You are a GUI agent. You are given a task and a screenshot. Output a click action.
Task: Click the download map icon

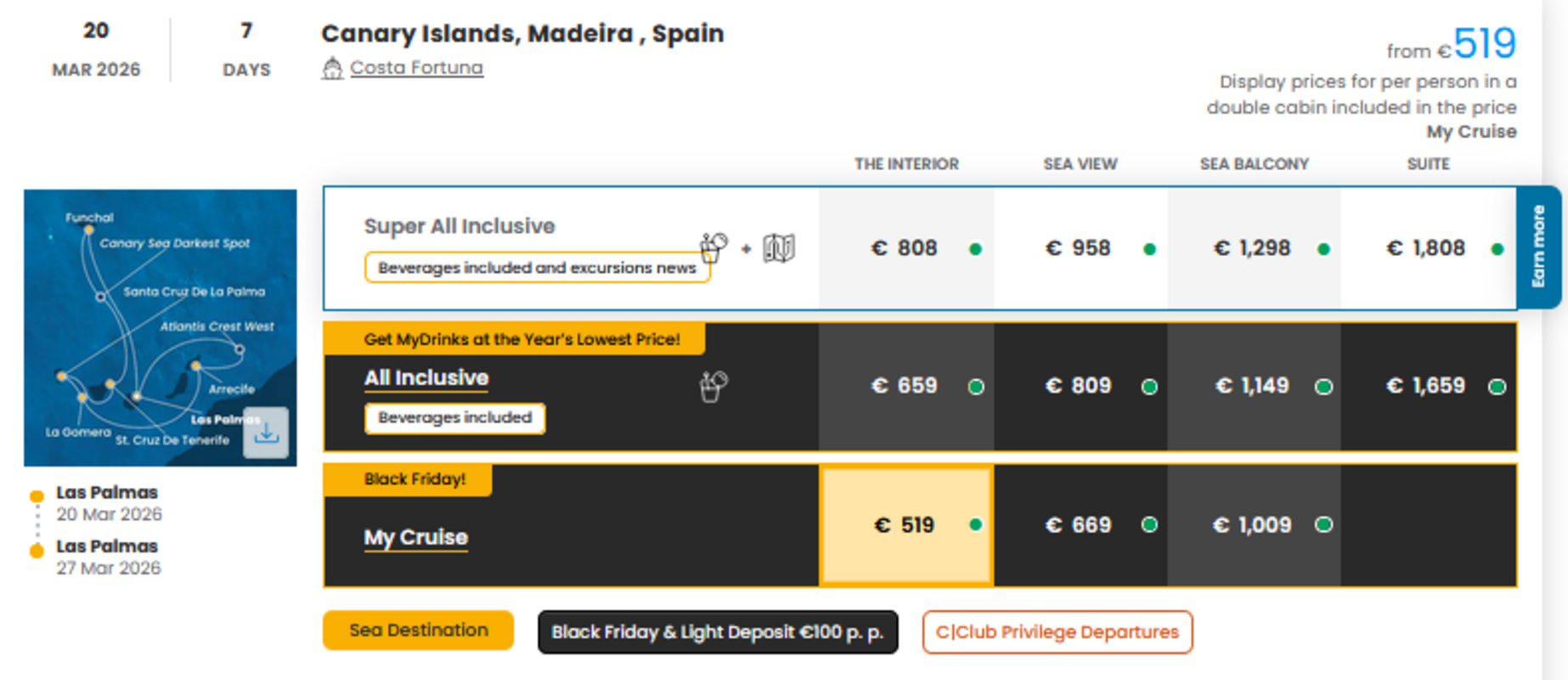pyautogui.click(x=266, y=433)
